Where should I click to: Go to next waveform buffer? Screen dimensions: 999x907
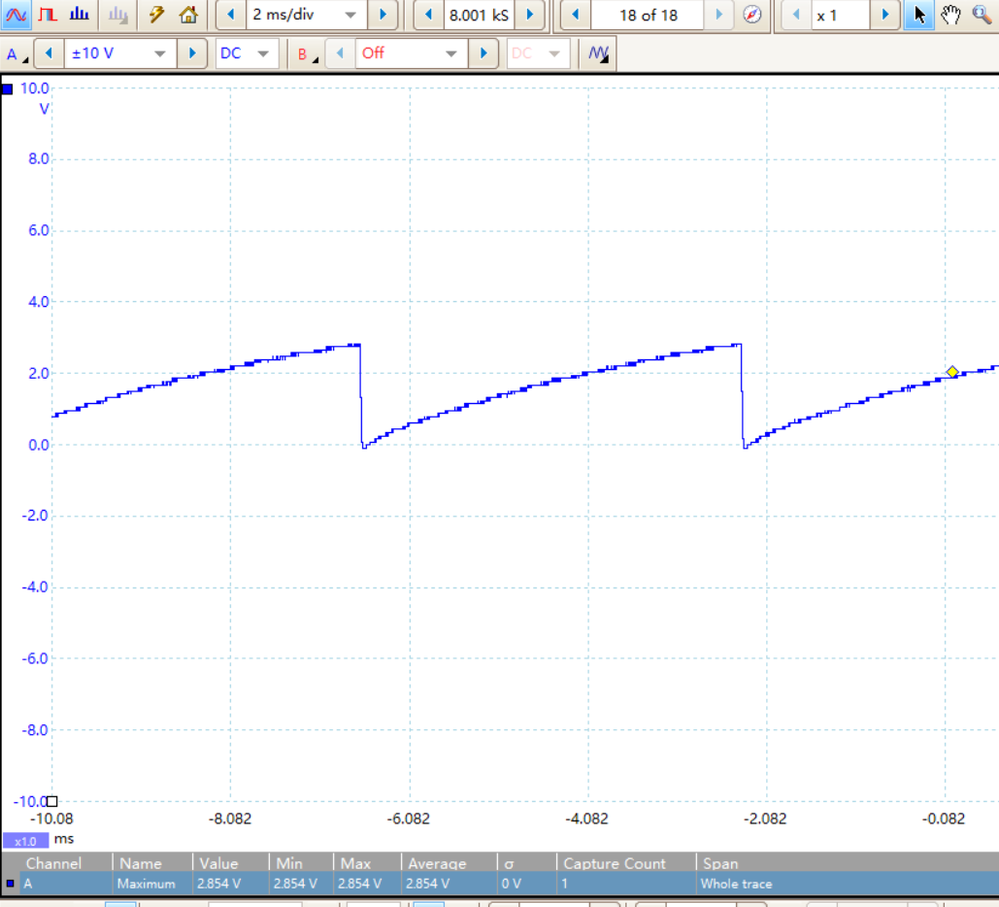[x=719, y=15]
